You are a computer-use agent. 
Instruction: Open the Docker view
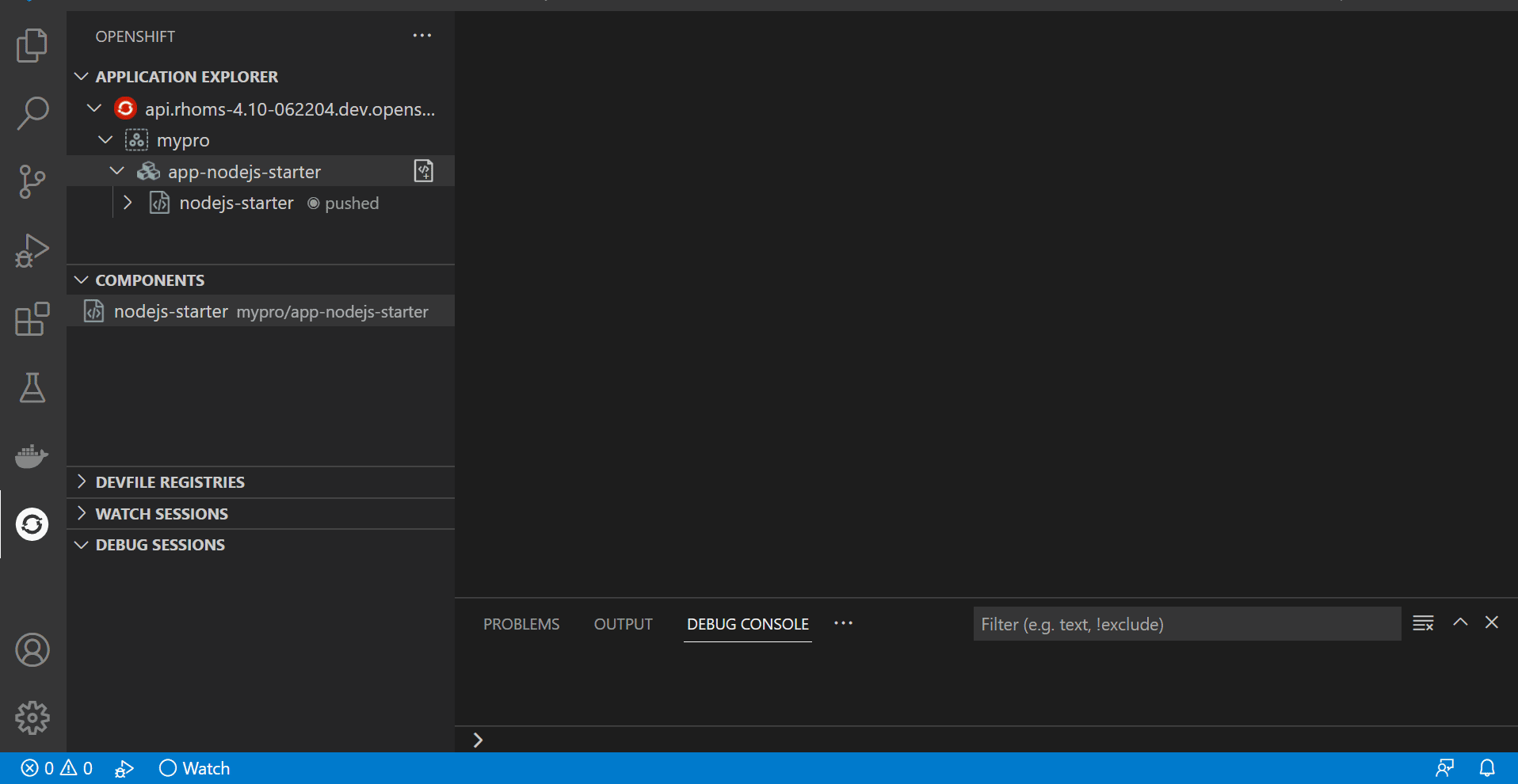click(x=32, y=456)
